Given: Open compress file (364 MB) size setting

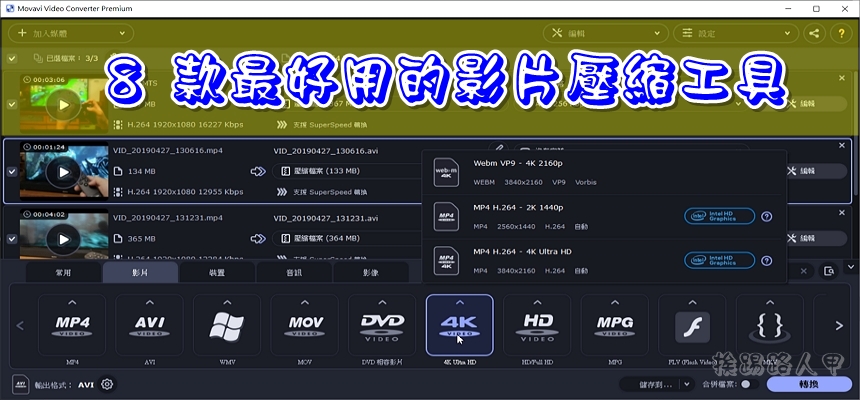Looking at the screenshot, I should [x=347, y=238].
